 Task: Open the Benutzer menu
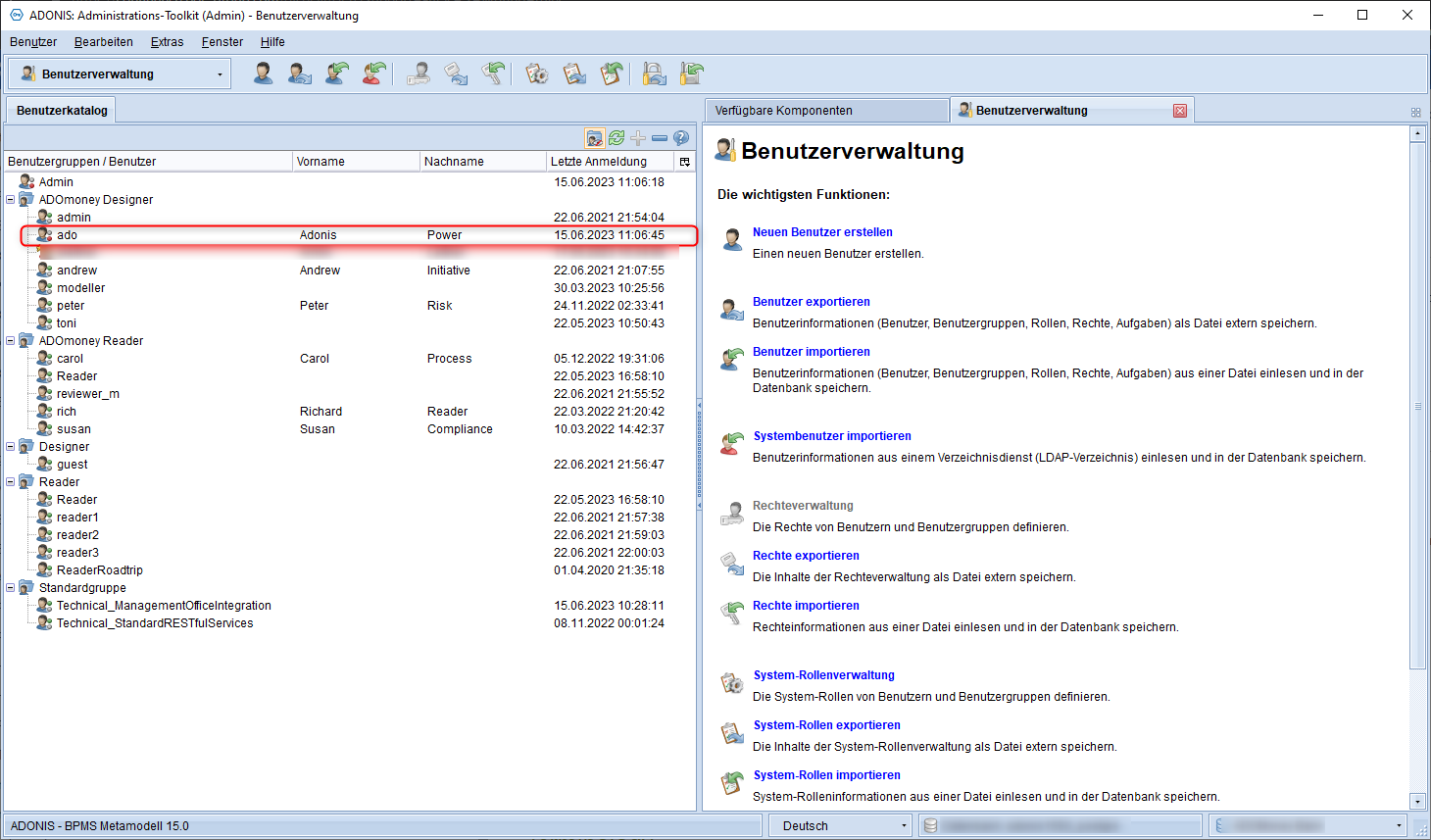point(33,42)
